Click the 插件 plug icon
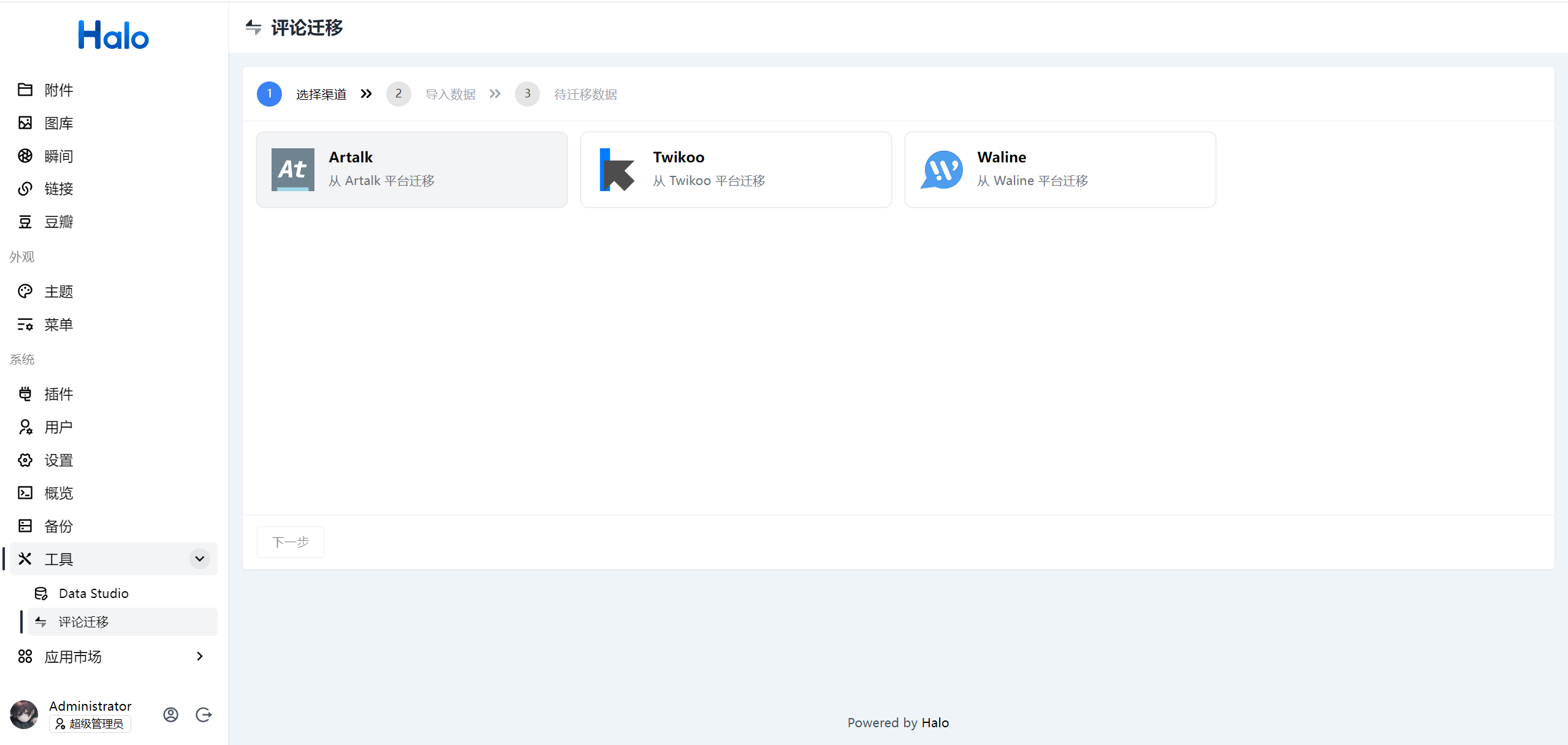Viewport: 1568px width, 745px height. click(25, 393)
